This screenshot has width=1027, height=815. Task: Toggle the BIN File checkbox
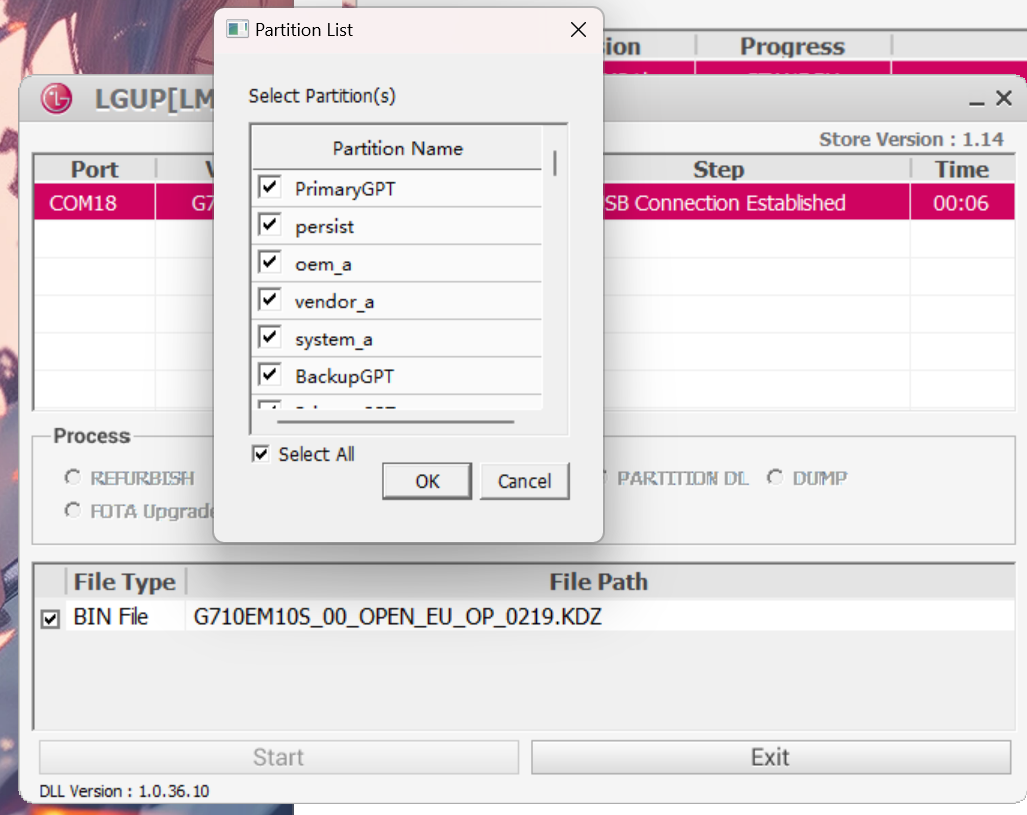pos(50,620)
